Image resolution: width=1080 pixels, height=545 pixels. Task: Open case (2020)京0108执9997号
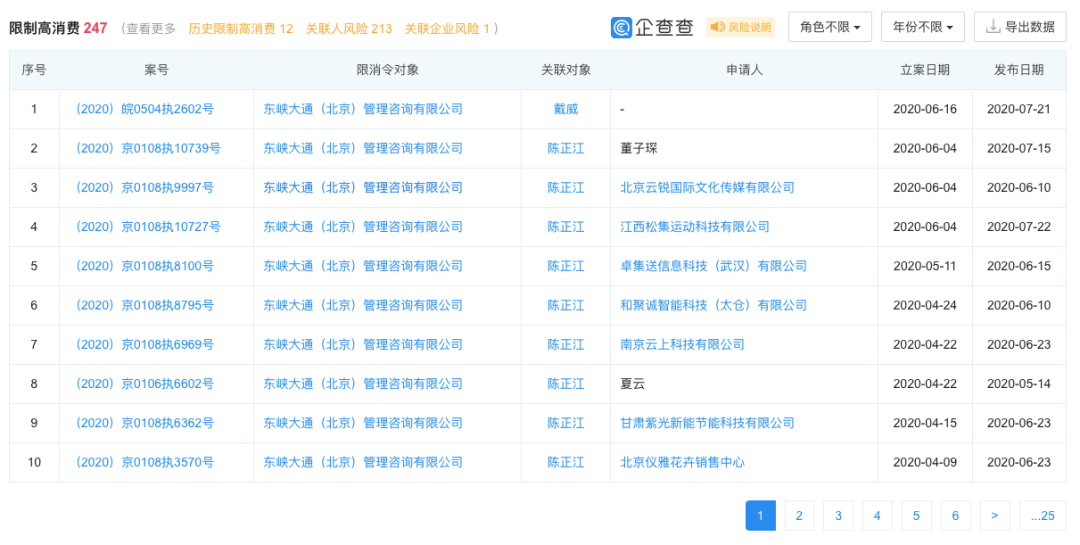tap(145, 187)
